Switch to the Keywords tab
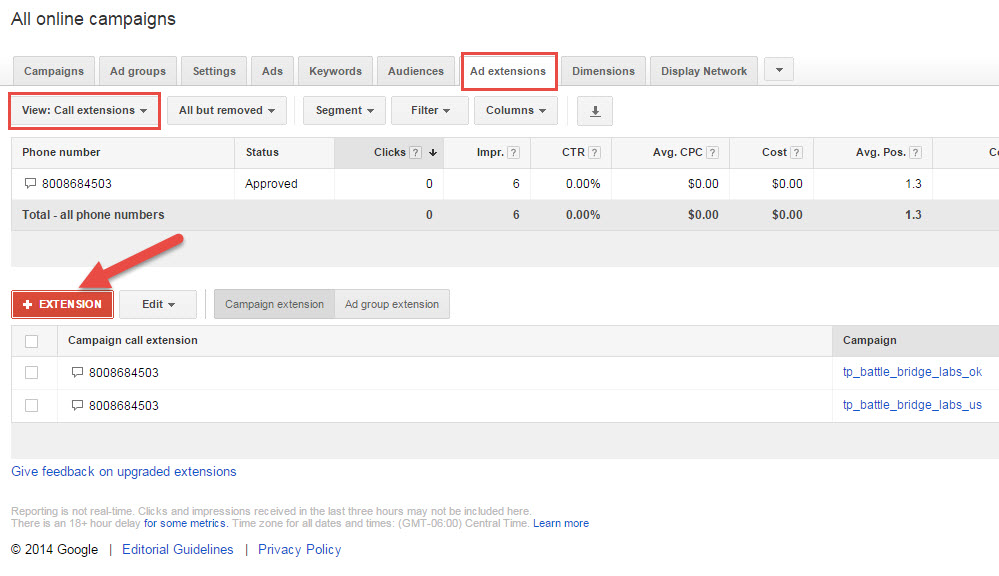 [335, 72]
